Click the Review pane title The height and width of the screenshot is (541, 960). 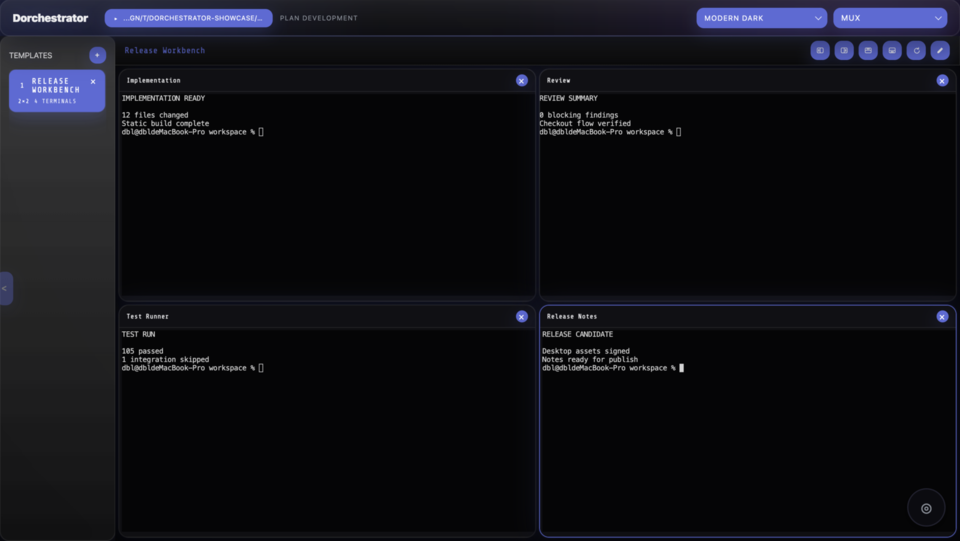(x=558, y=80)
